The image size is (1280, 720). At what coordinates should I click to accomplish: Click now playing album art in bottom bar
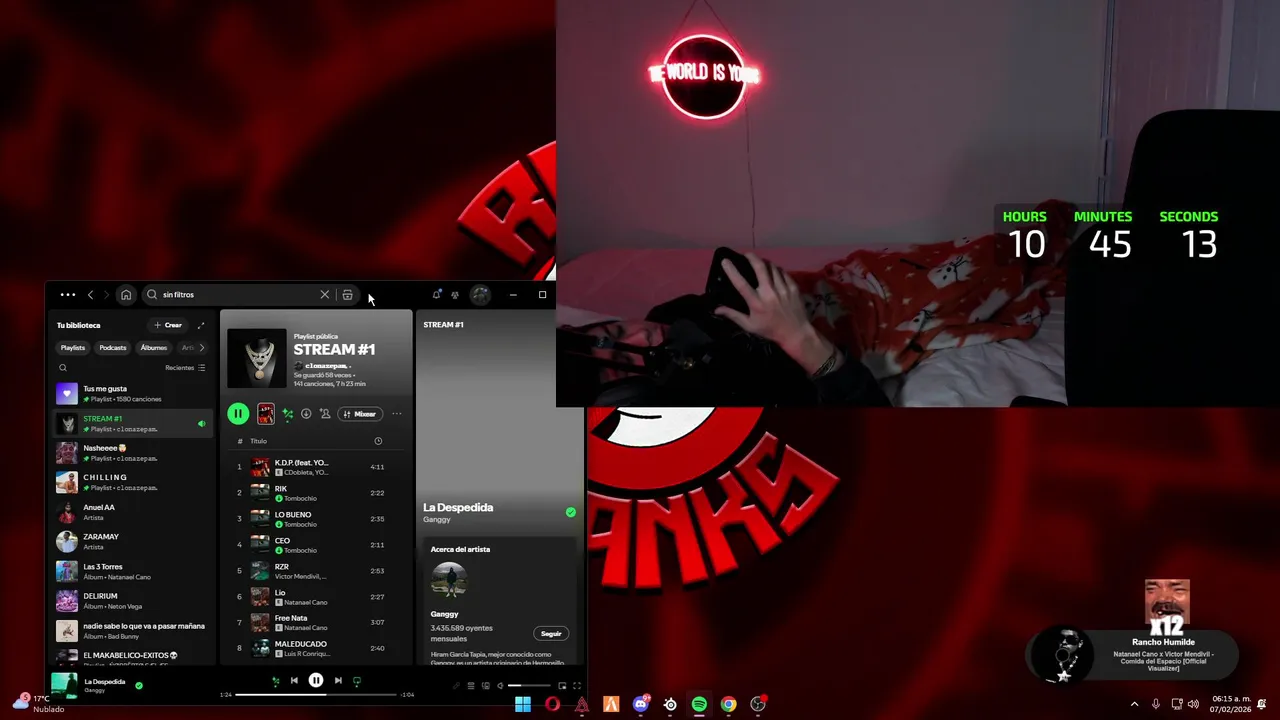[64, 685]
